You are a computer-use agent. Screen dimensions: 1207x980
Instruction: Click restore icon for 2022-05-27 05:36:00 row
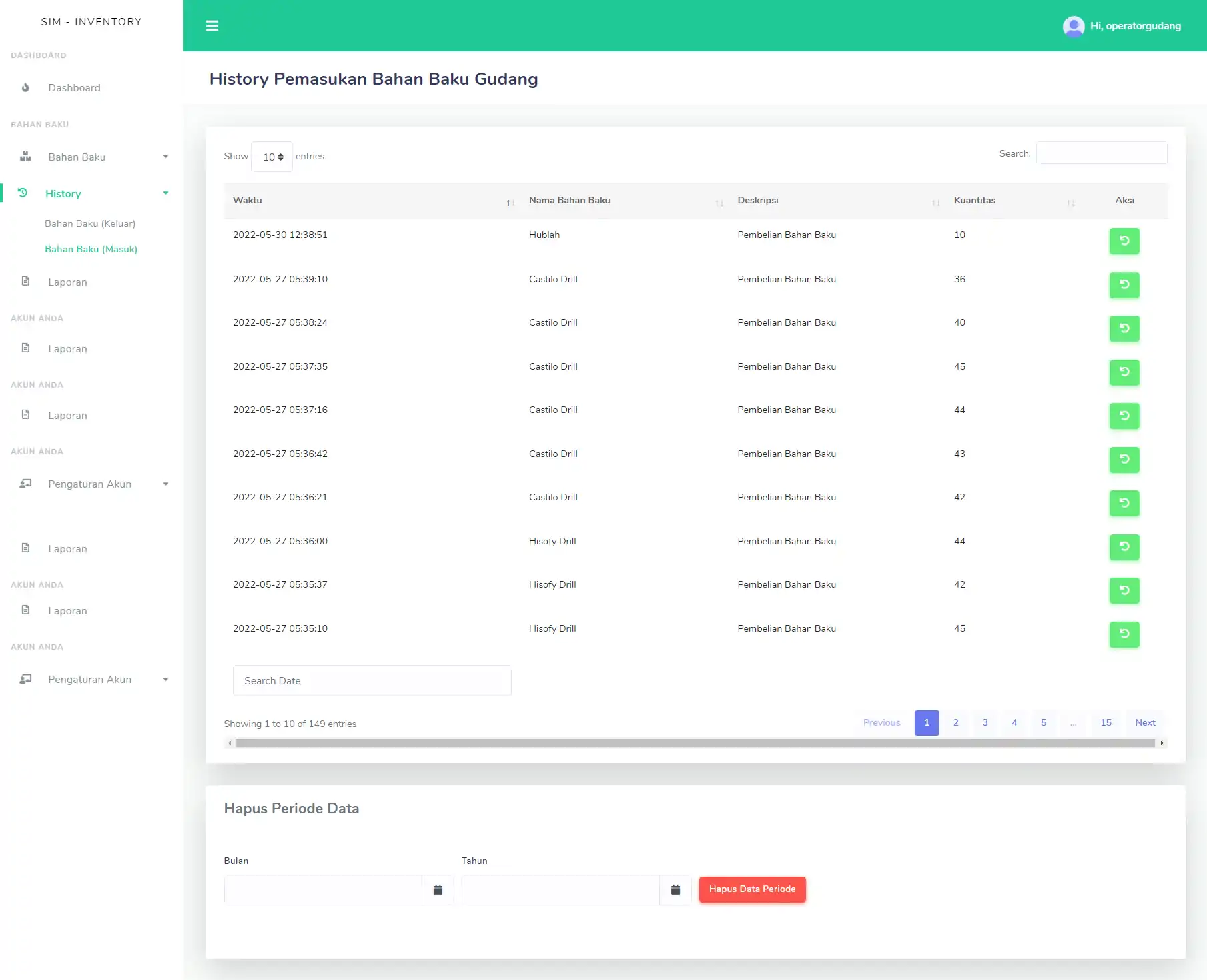1124,547
